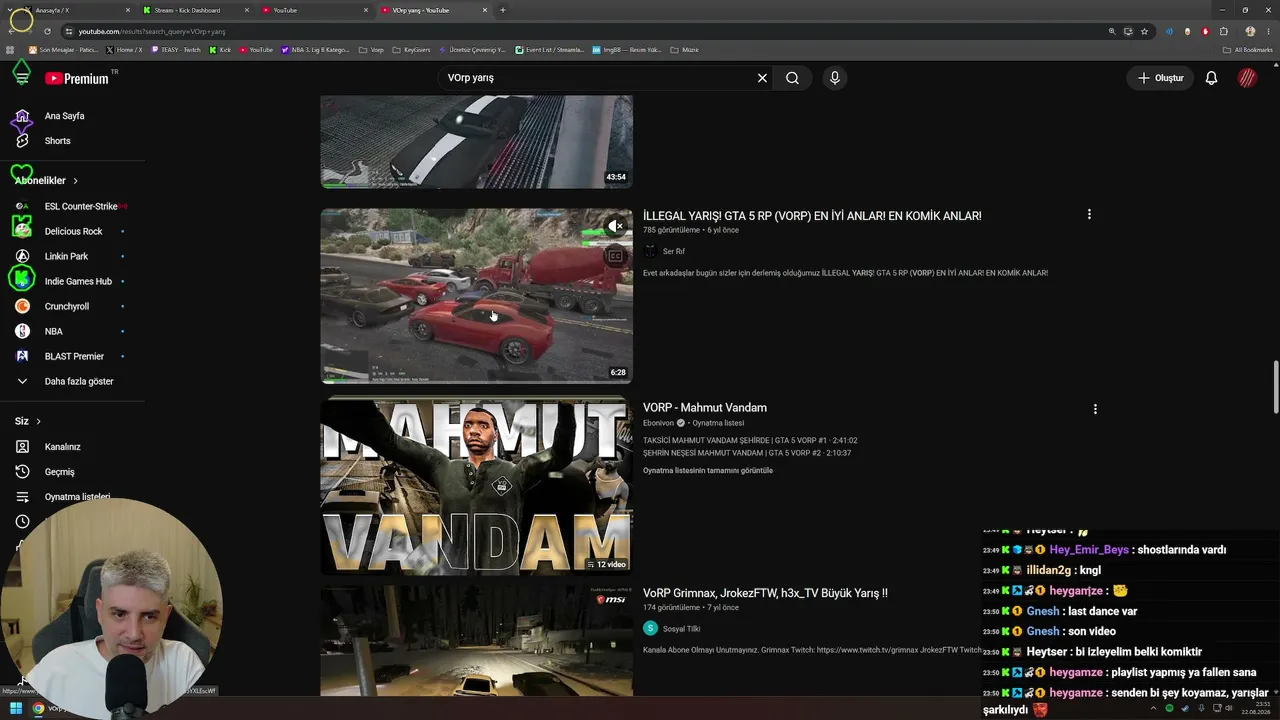Open the Crunchyroll subscription channel
This screenshot has width=1280, height=720.
(x=68, y=306)
